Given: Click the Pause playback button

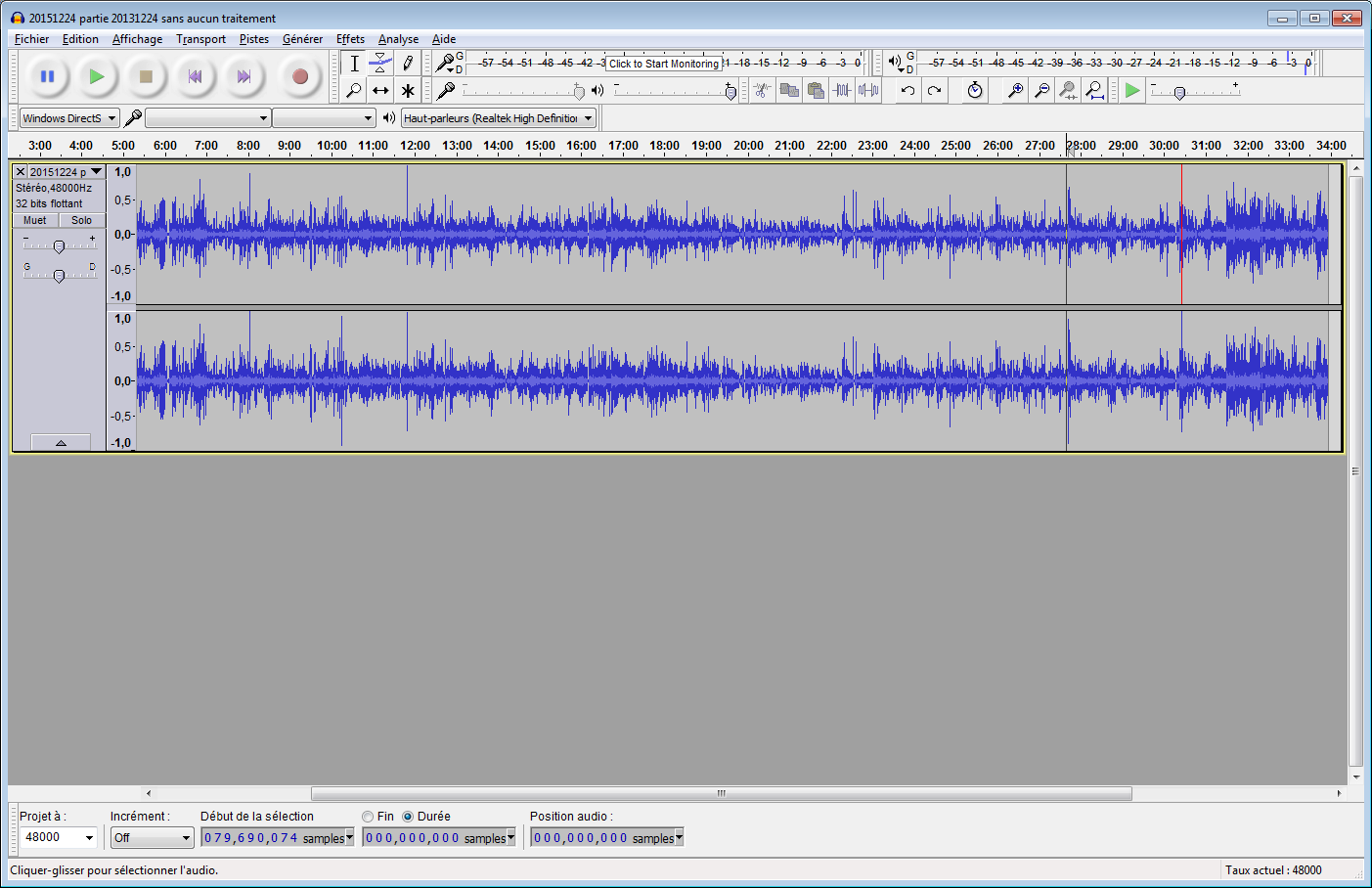Looking at the screenshot, I should [x=47, y=76].
